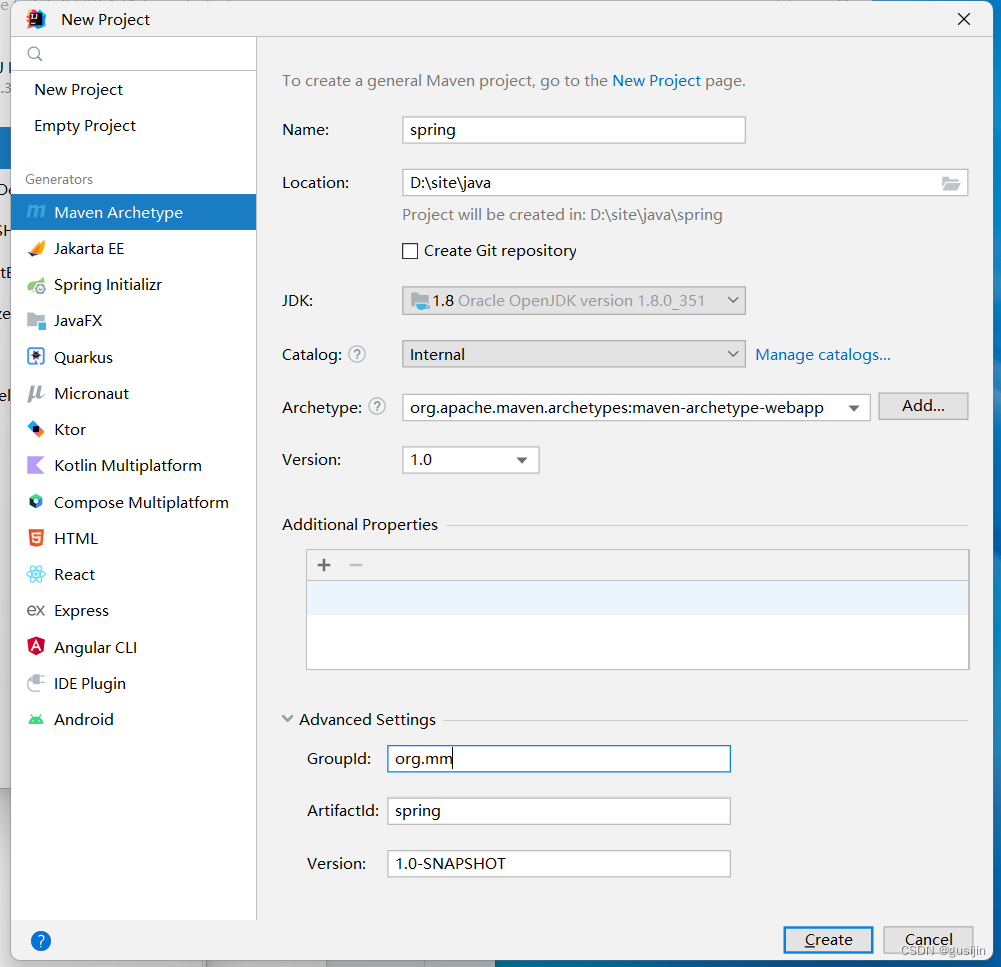The height and width of the screenshot is (967, 1001).
Task: Click the Quarkus generator icon
Action: coord(36,356)
